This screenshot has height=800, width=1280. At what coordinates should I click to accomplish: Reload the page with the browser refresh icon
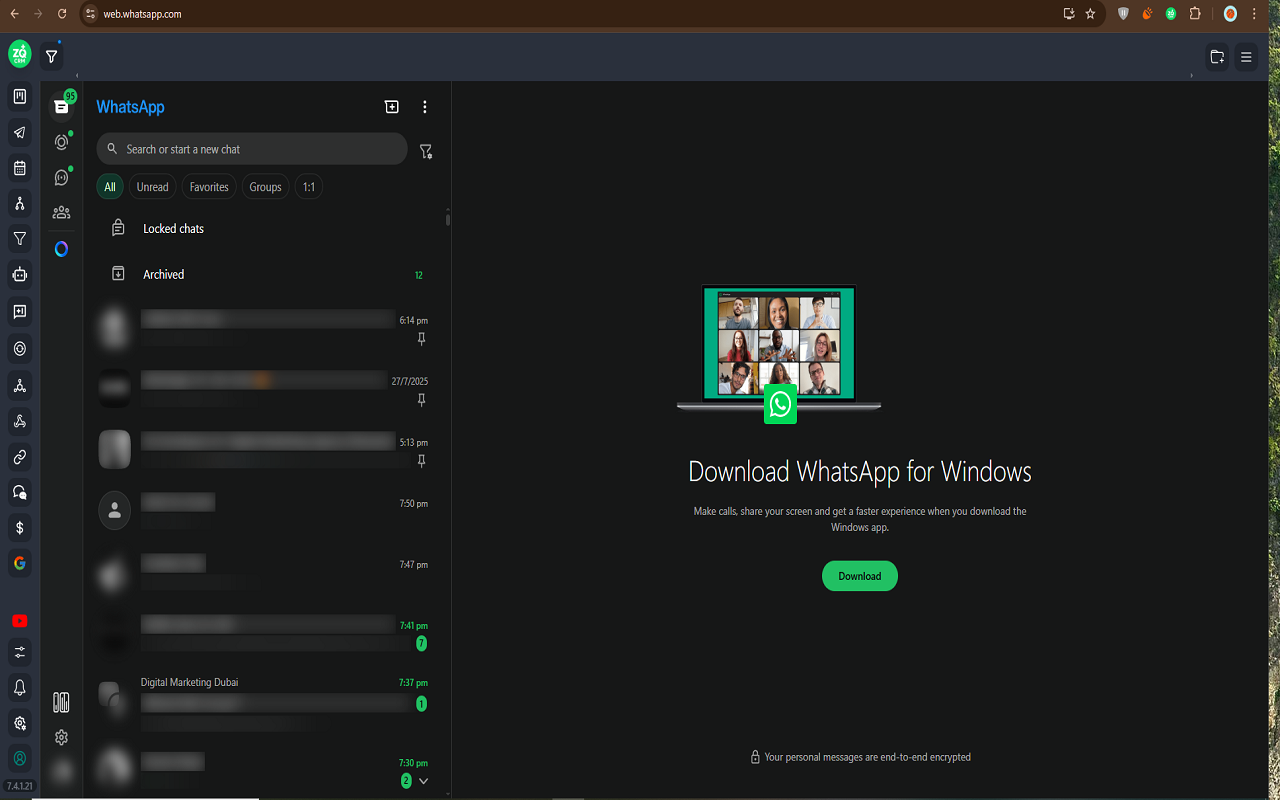62,14
